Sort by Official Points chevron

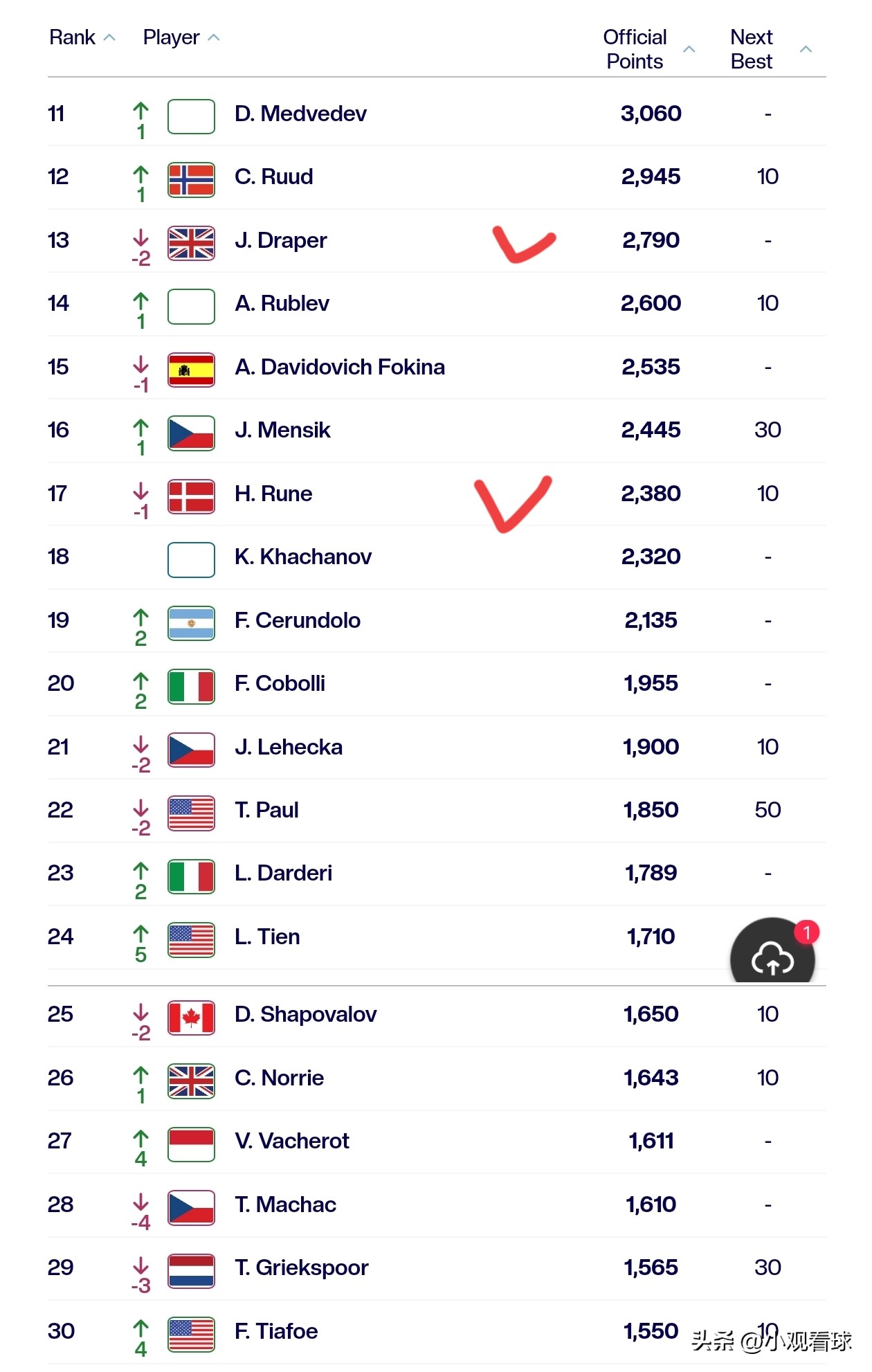(689, 49)
